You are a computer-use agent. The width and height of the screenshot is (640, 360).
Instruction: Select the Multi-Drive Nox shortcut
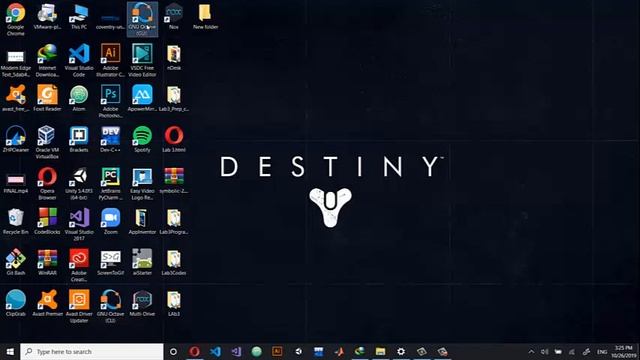click(x=142, y=302)
